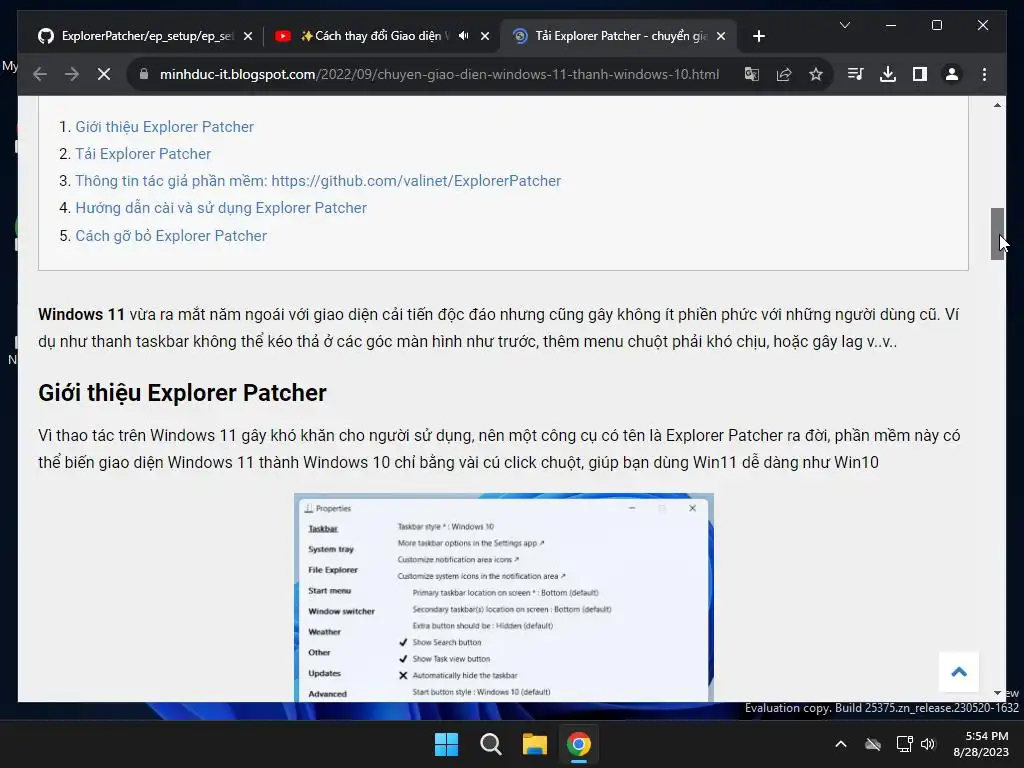Screen dimensions: 1024x768
Task: Open Giới thiệu Explorer Patcher link
Action: (165, 127)
